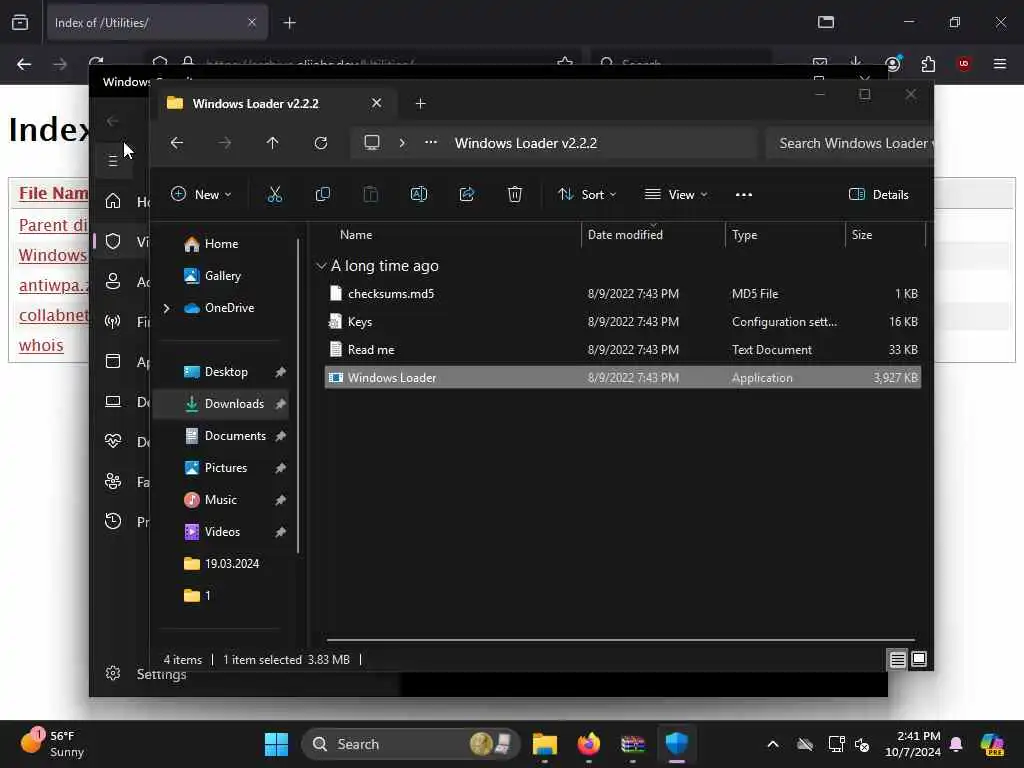Select the checksums.md5 file
The height and width of the screenshot is (768, 1024).
tap(622, 294)
